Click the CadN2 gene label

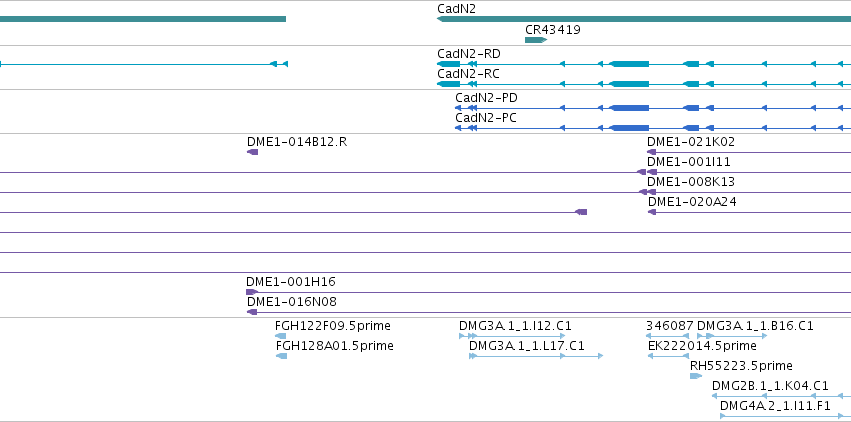pyautogui.click(x=456, y=9)
